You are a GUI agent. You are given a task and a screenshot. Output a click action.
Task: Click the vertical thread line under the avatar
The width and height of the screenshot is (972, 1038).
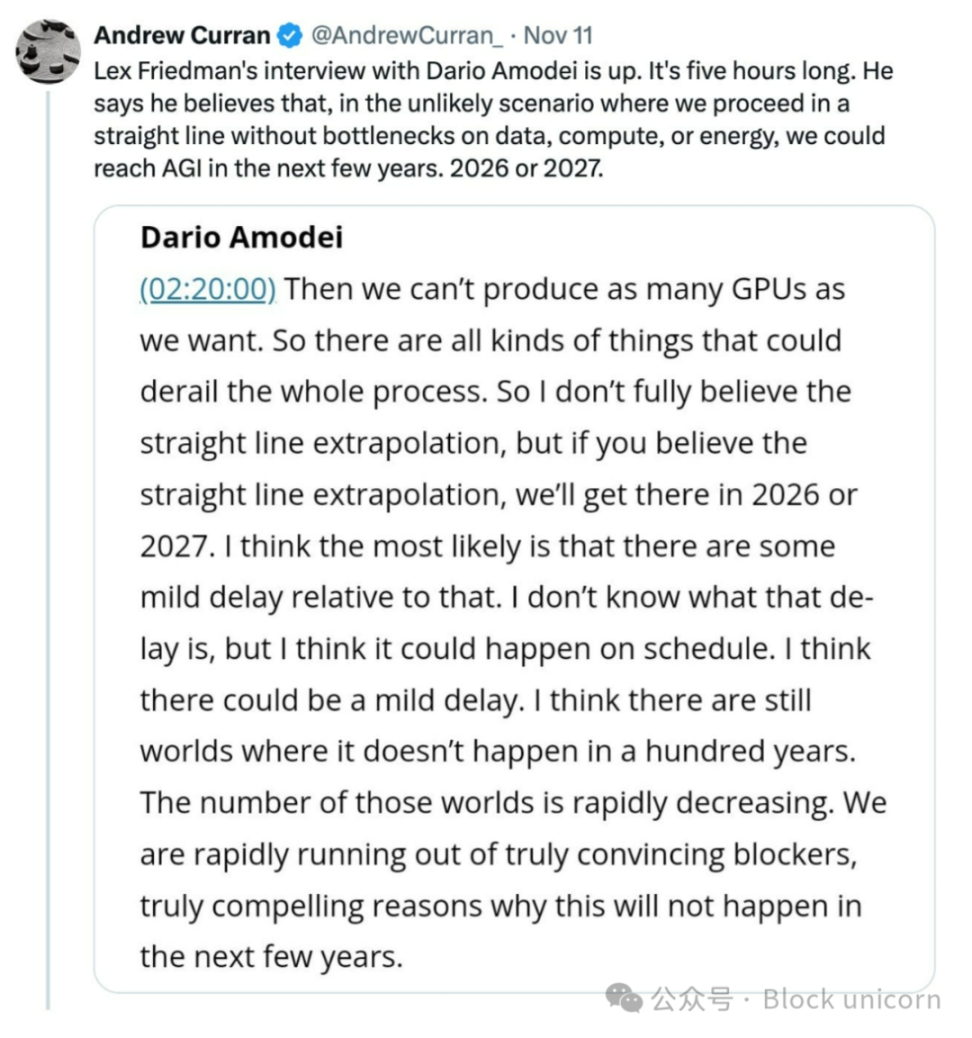pos(47,500)
